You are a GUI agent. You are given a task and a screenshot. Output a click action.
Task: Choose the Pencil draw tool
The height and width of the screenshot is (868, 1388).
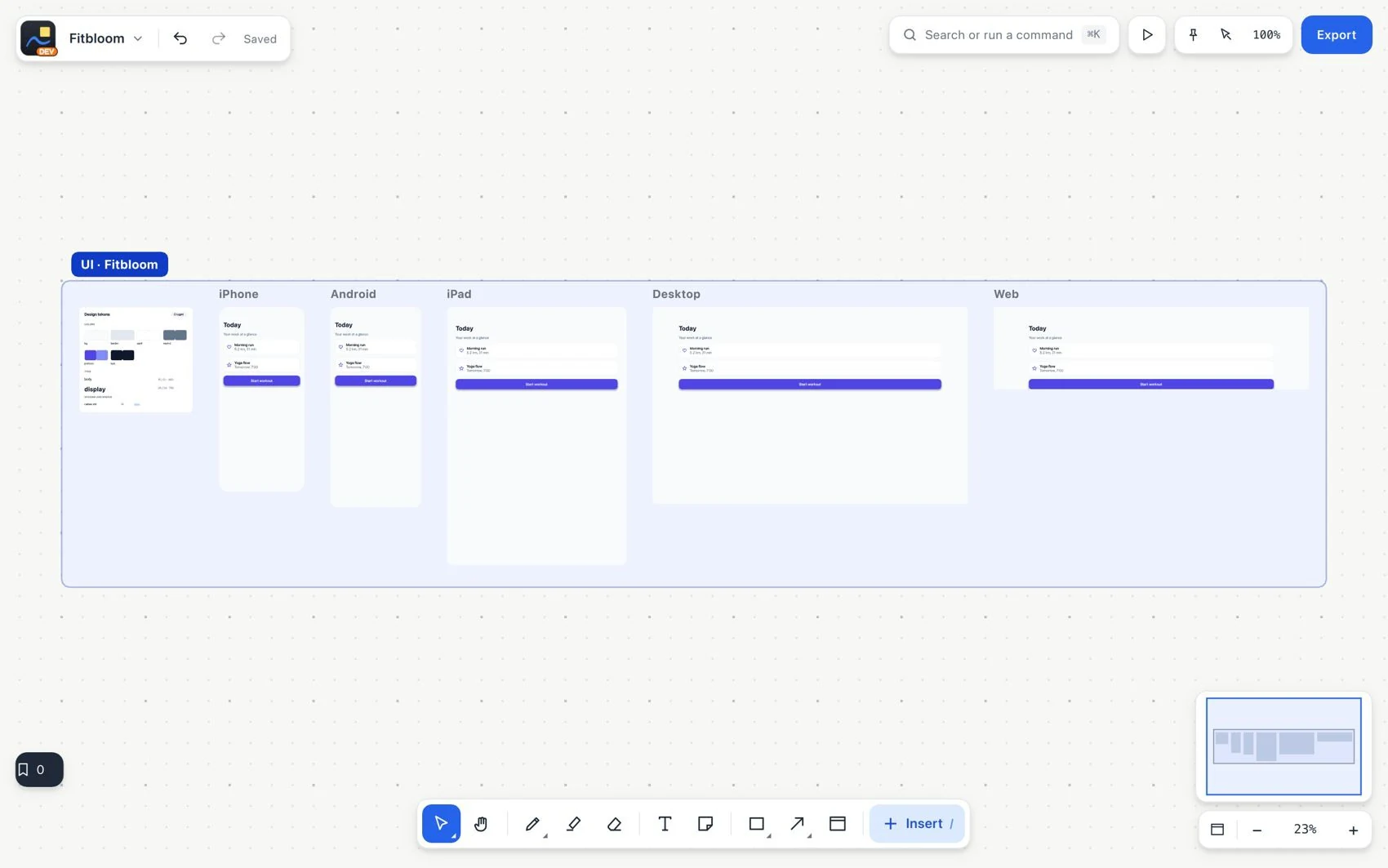(532, 823)
